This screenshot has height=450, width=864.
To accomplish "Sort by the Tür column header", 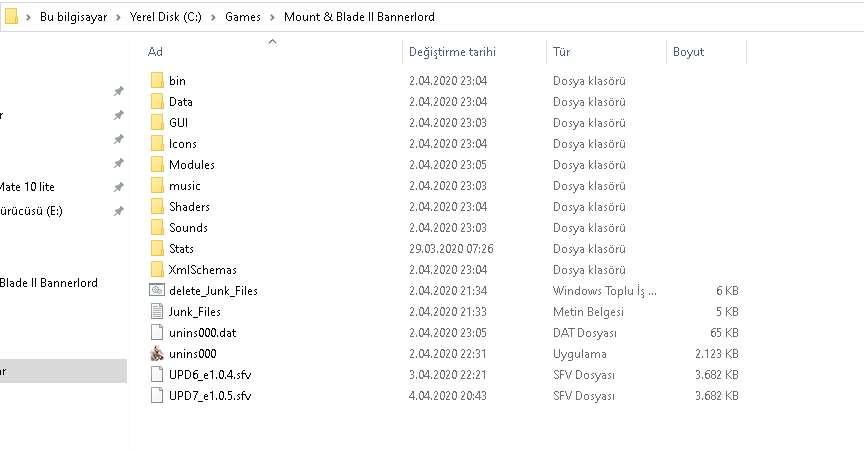I will point(561,52).
